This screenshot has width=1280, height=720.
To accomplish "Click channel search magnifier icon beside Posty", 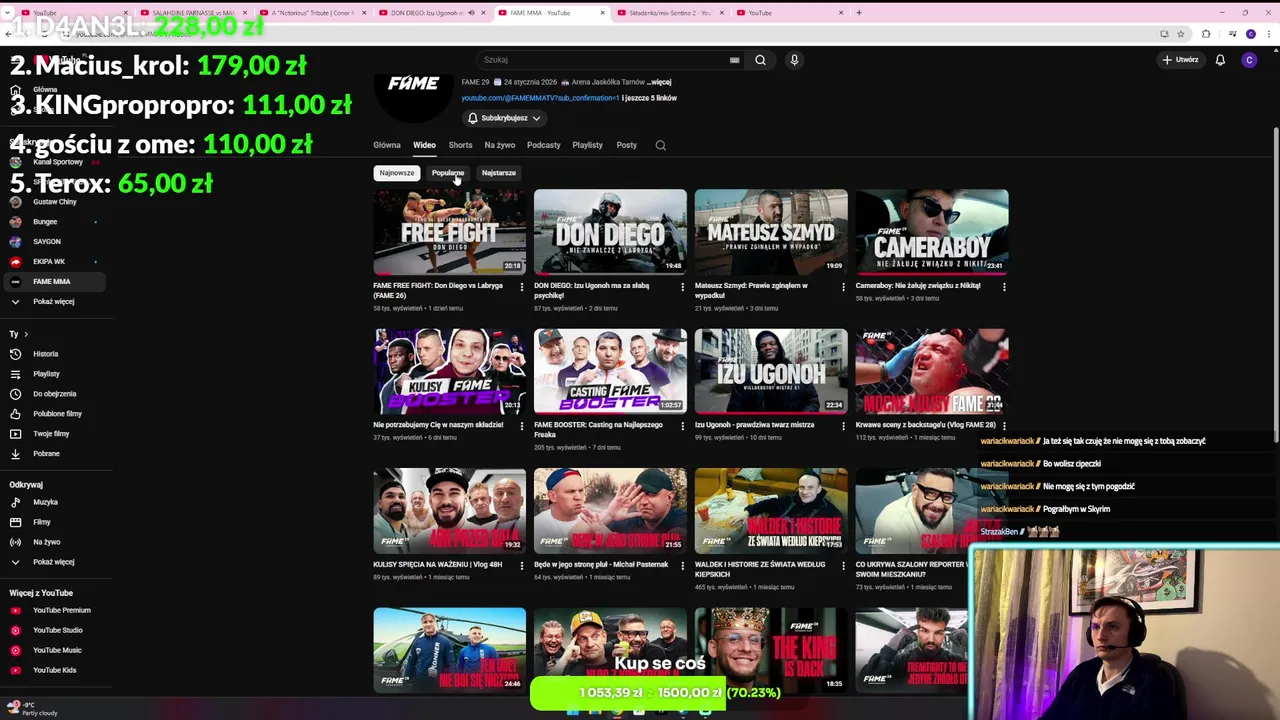I will point(660,145).
